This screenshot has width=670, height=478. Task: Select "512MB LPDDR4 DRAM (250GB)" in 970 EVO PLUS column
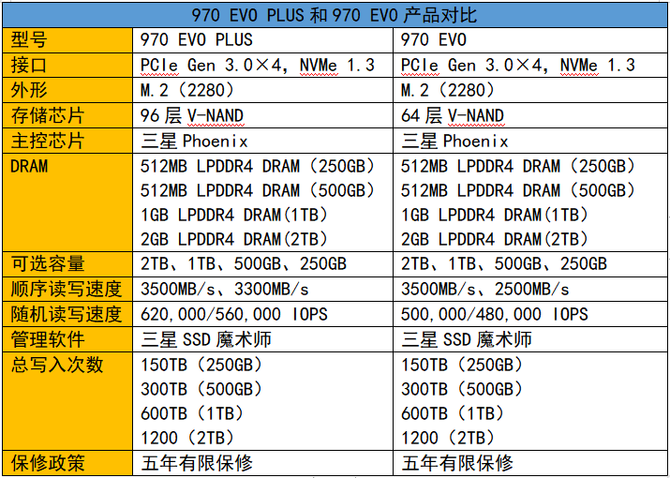(259, 166)
